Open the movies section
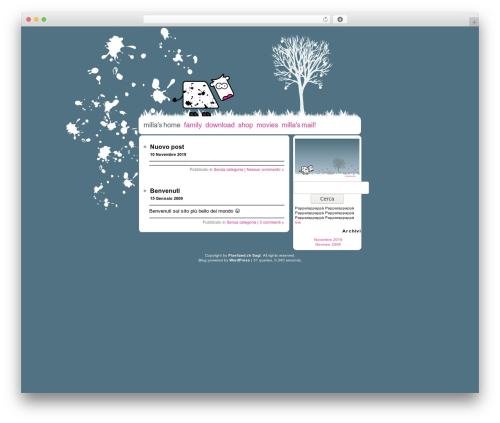The height and width of the screenshot is (423, 500). 267,125
